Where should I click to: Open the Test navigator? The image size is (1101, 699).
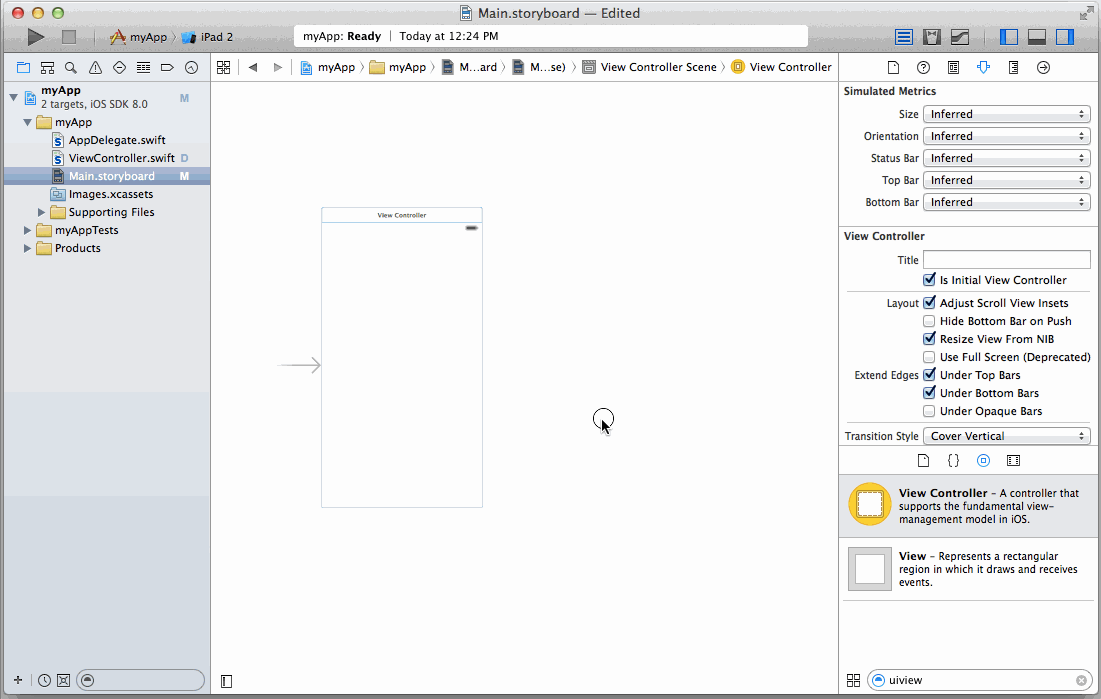pyautogui.click(x=119, y=67)
